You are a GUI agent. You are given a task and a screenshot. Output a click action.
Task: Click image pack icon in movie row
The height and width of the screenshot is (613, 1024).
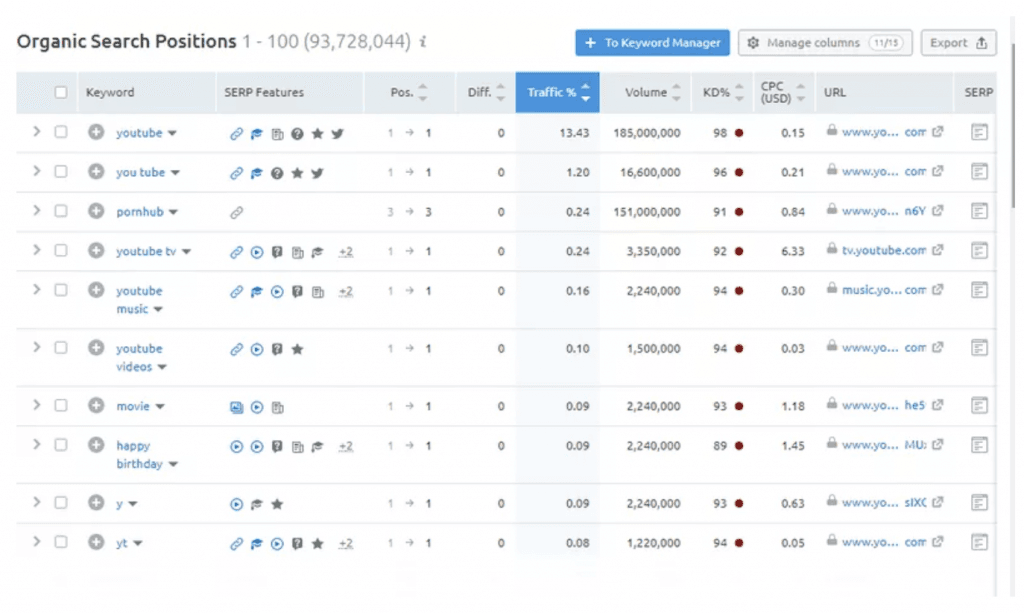coord(236,407)
